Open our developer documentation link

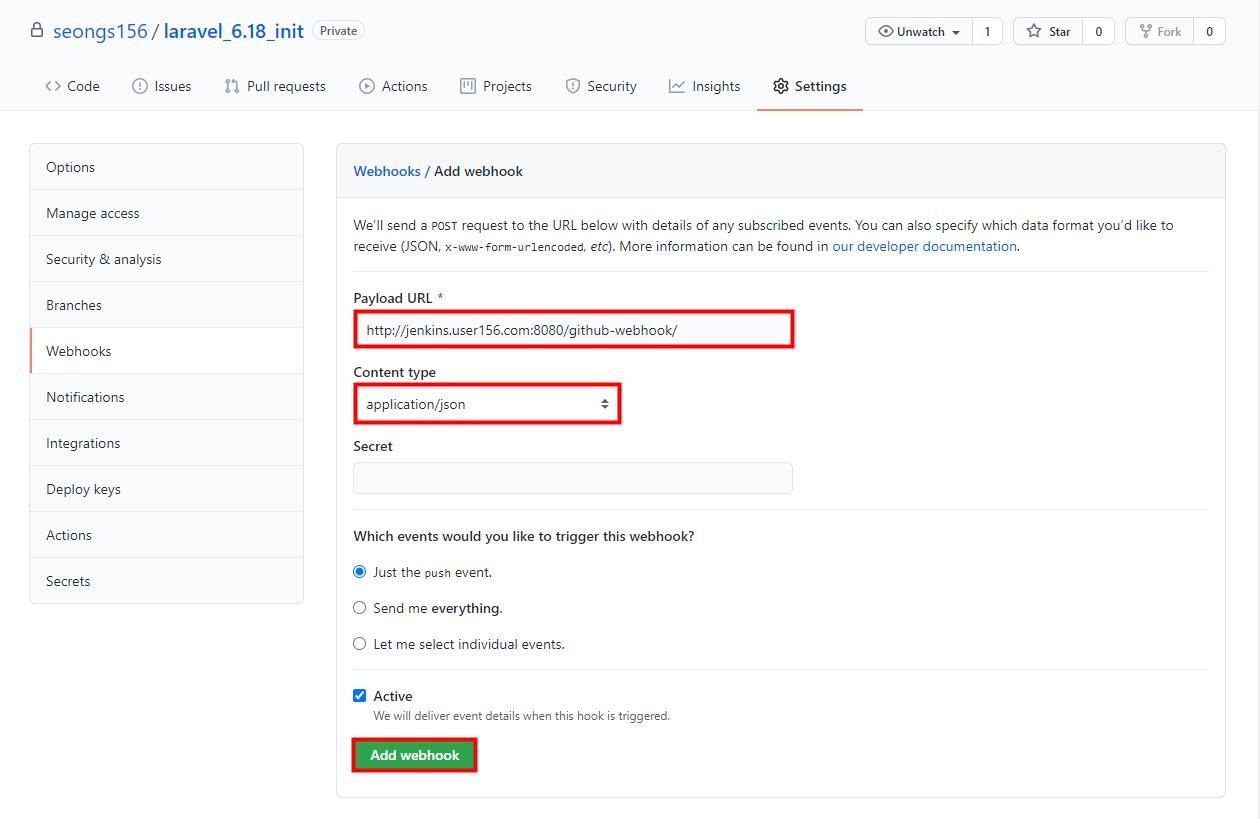(x=924, y=246)
